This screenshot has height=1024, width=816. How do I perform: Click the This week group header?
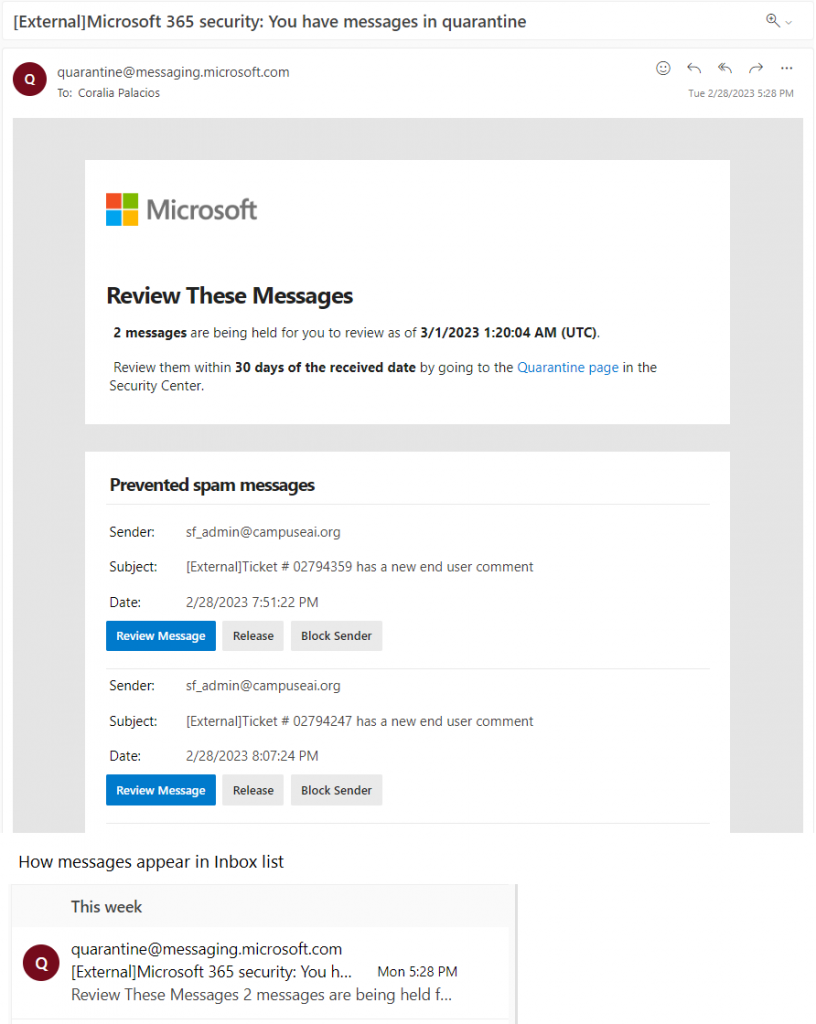[106, 906]
